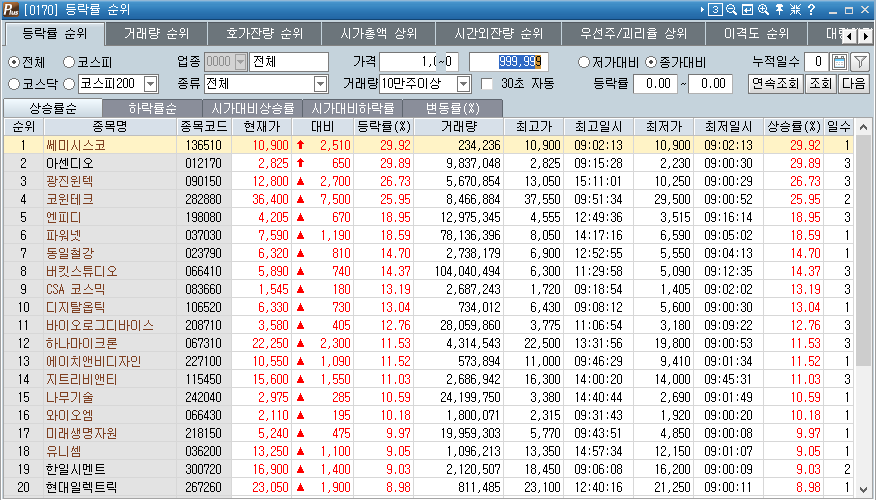
Task: Click the zoom in magnifier in title bar
Action: coord(763,9)
